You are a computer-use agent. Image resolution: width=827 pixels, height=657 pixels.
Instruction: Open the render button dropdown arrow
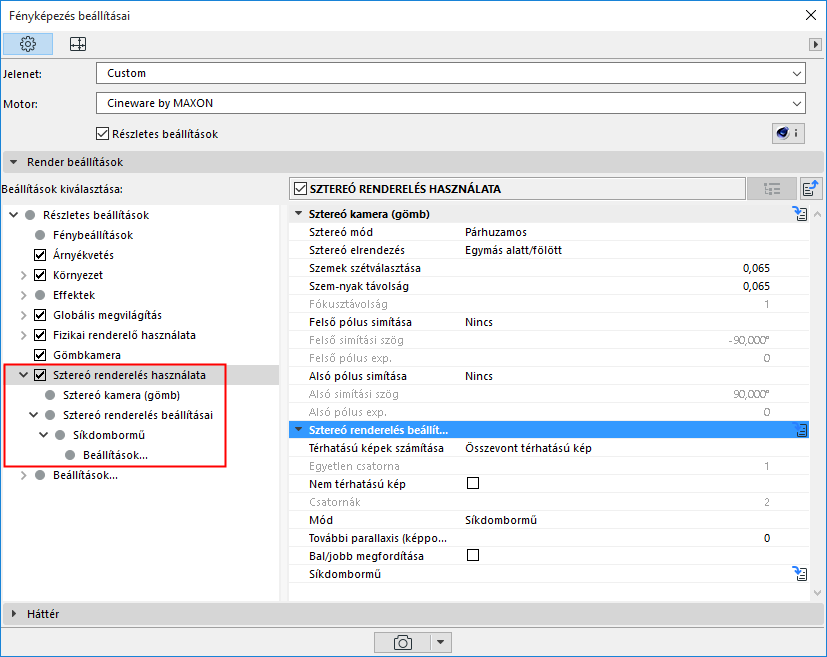click(x=441, y=643)
